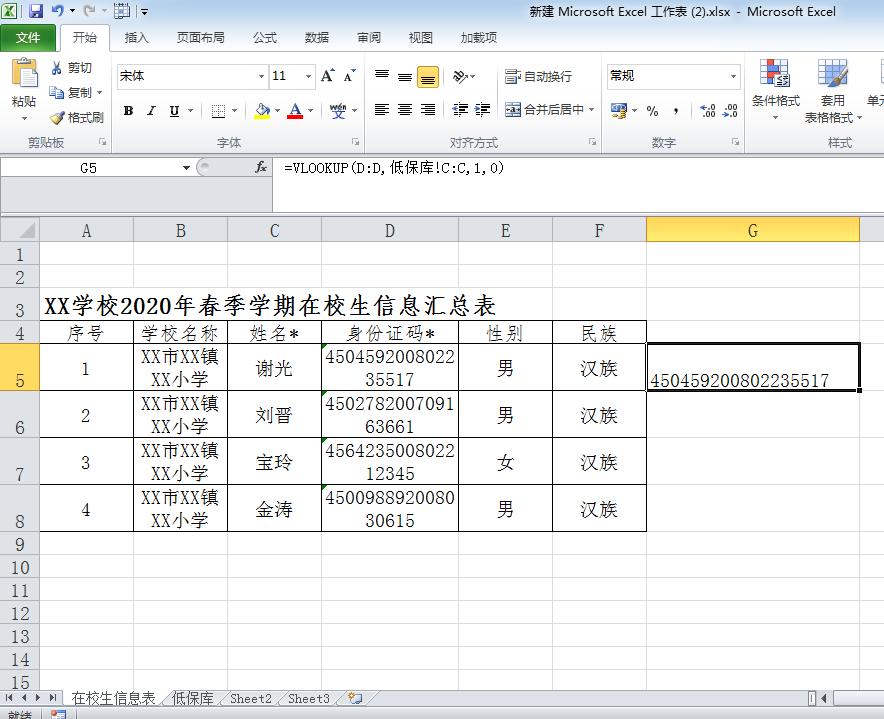Image resolution: width=884 pixels, height=719 pixels.
Task: Select the Format Painter (格式刷) tool
Action: point(57,117)
